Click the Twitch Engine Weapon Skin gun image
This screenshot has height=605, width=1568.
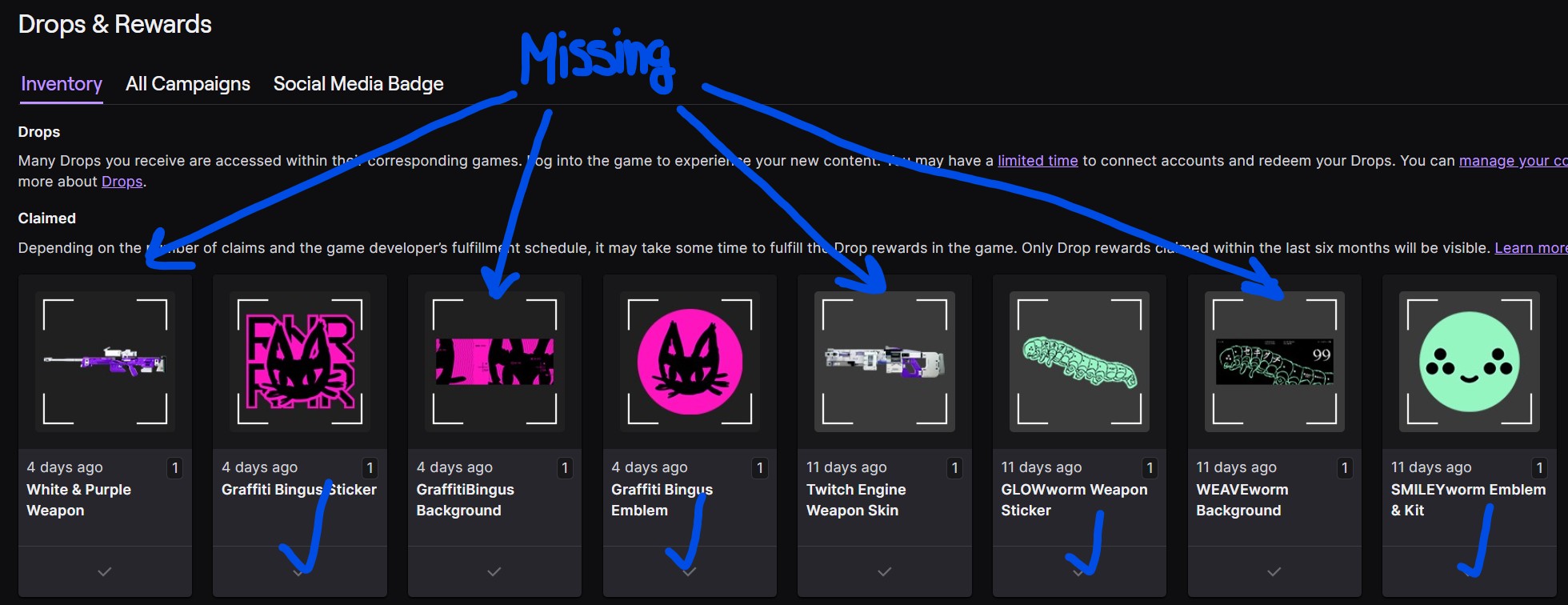point(885,362)
